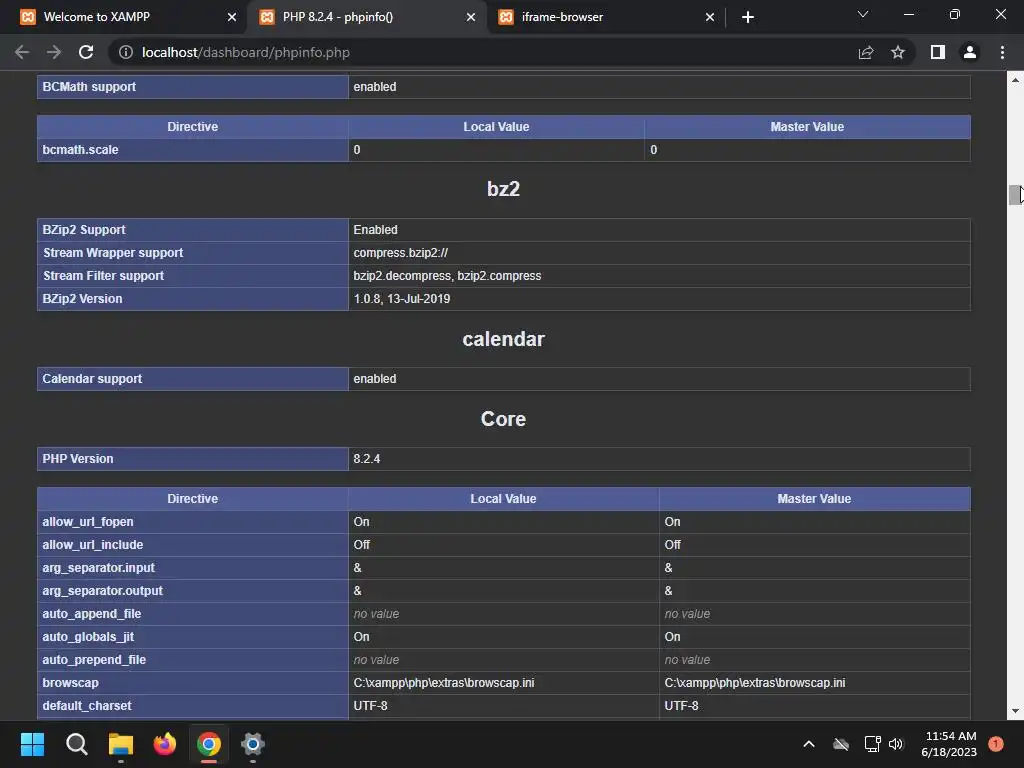Close the iframe-browser tab
Image resolution: width=1024 pixels, height=768 pixels.
(x=710, y=17)
